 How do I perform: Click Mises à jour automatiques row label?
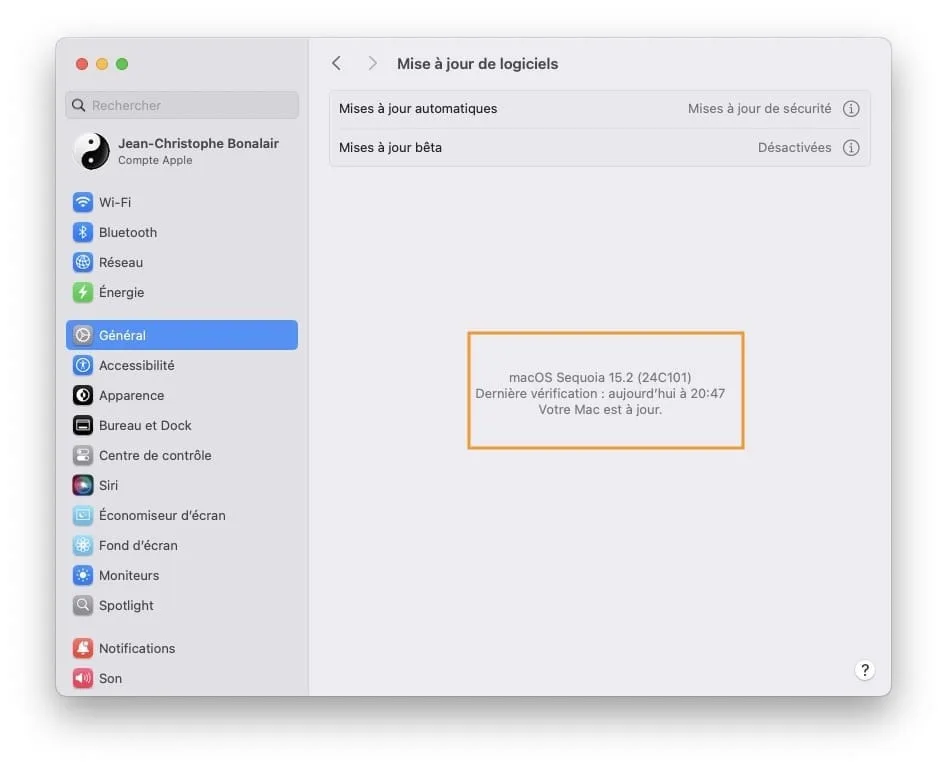[418, 109]
